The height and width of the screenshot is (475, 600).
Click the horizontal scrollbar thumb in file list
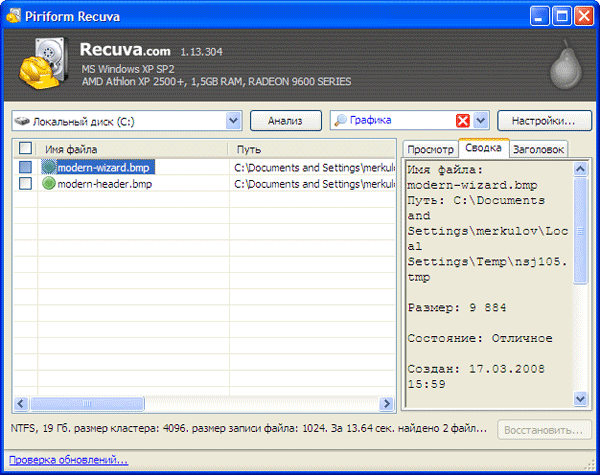click(x=87, y=404)
